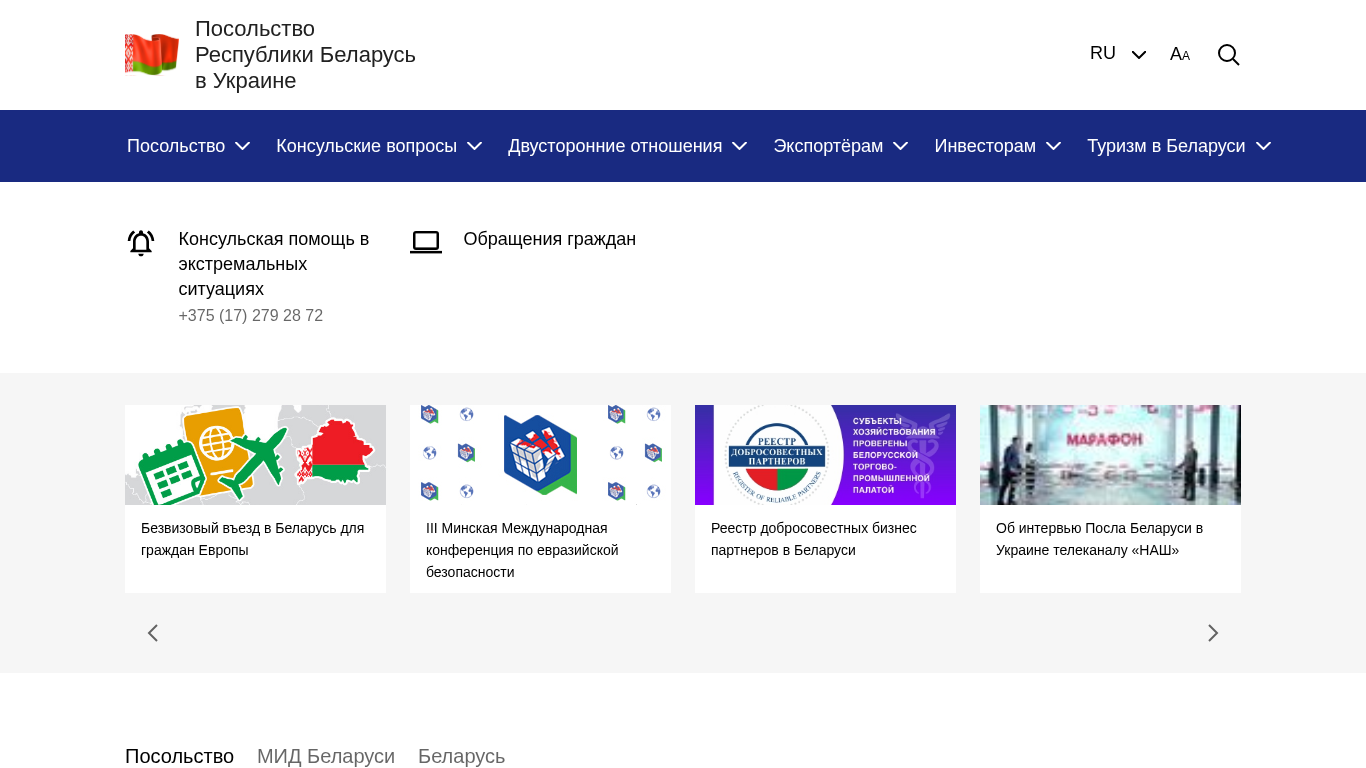Click the font size AA icon
1366x768 pixels.
coord(1180,55)
